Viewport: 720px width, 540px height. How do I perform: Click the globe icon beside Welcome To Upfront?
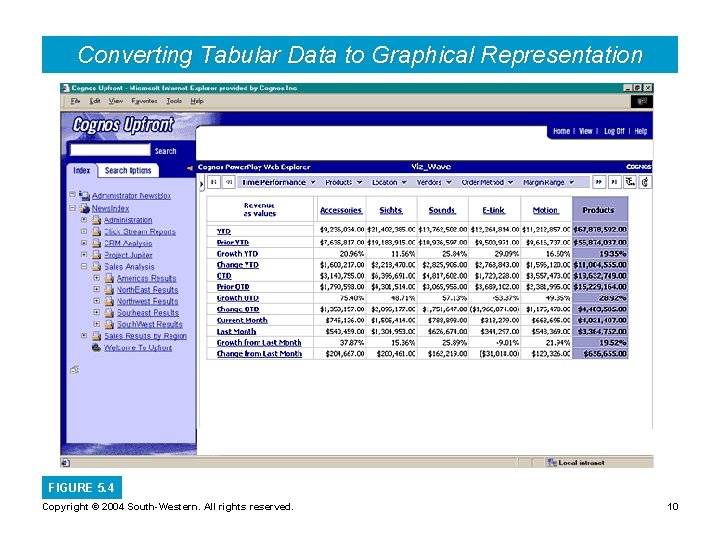[96, 348]
